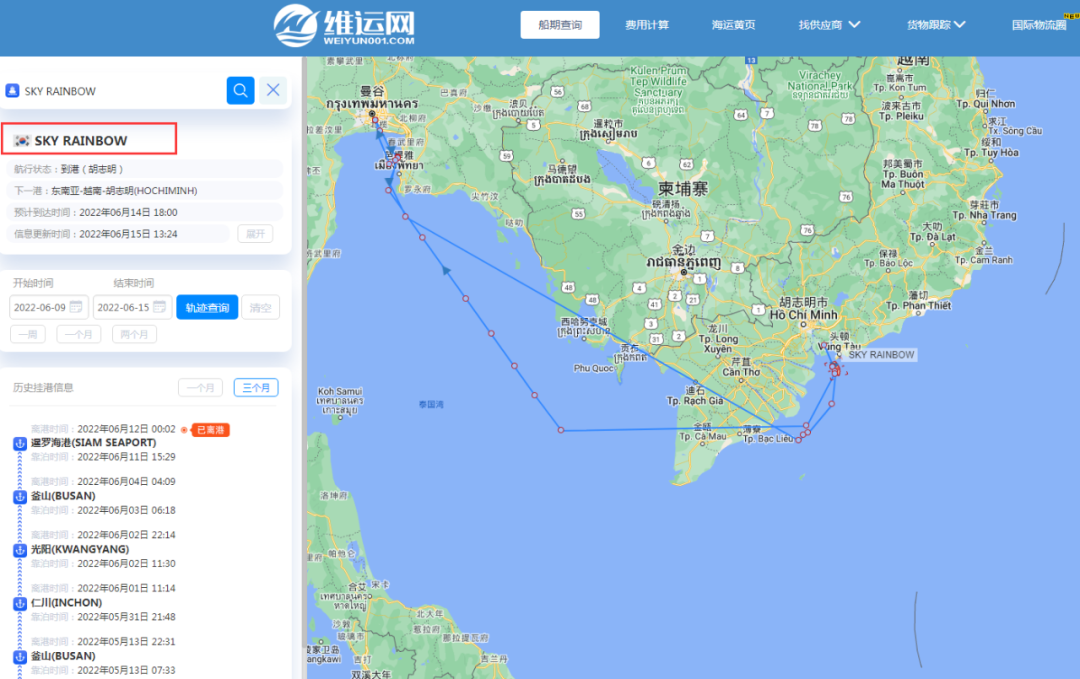Expand vessel details with 展开 button
Image resolution: width=1080 pixels, height=679 pixels.
254,233
